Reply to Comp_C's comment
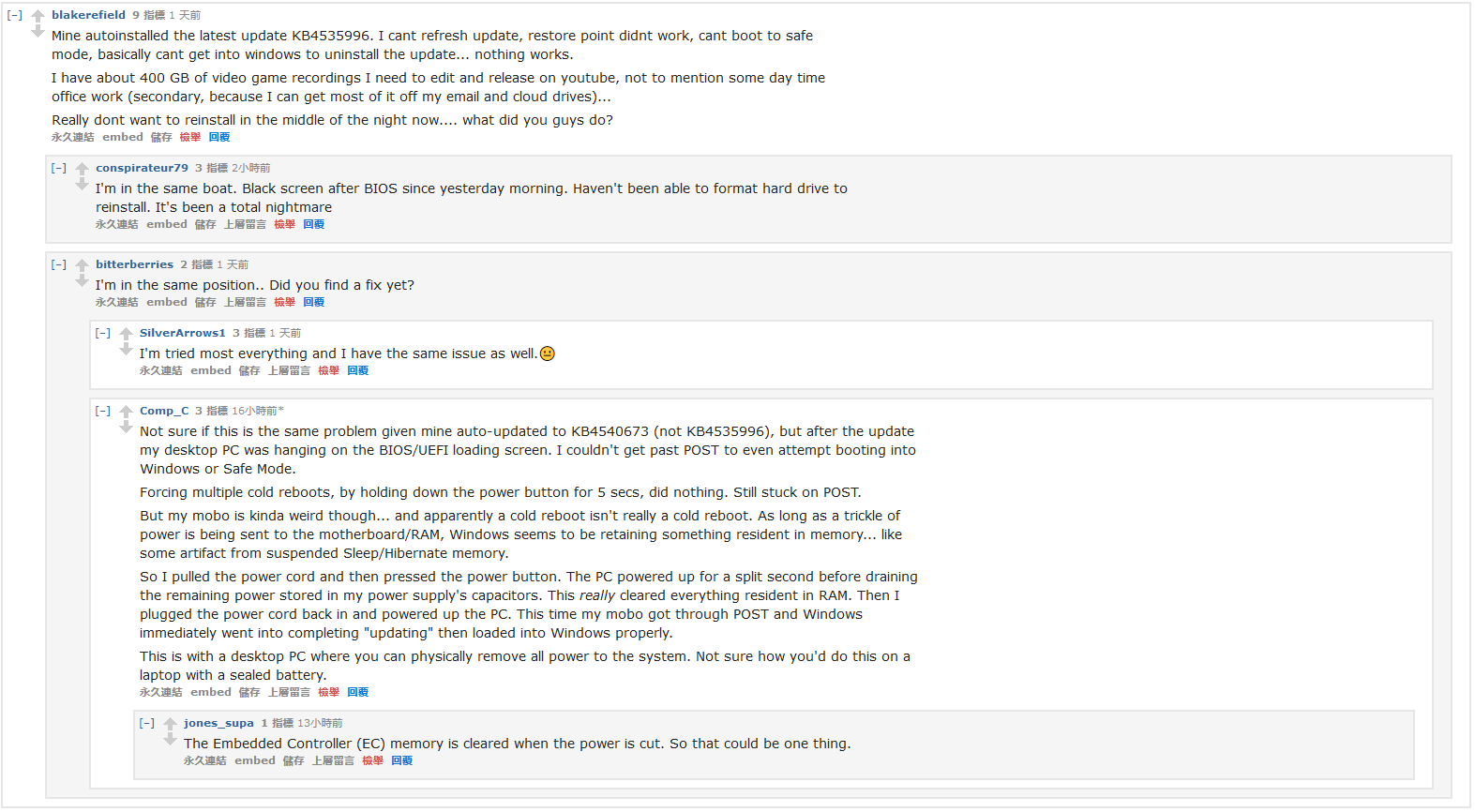Viewport: 1475px width, 812px height. (357, 692)
